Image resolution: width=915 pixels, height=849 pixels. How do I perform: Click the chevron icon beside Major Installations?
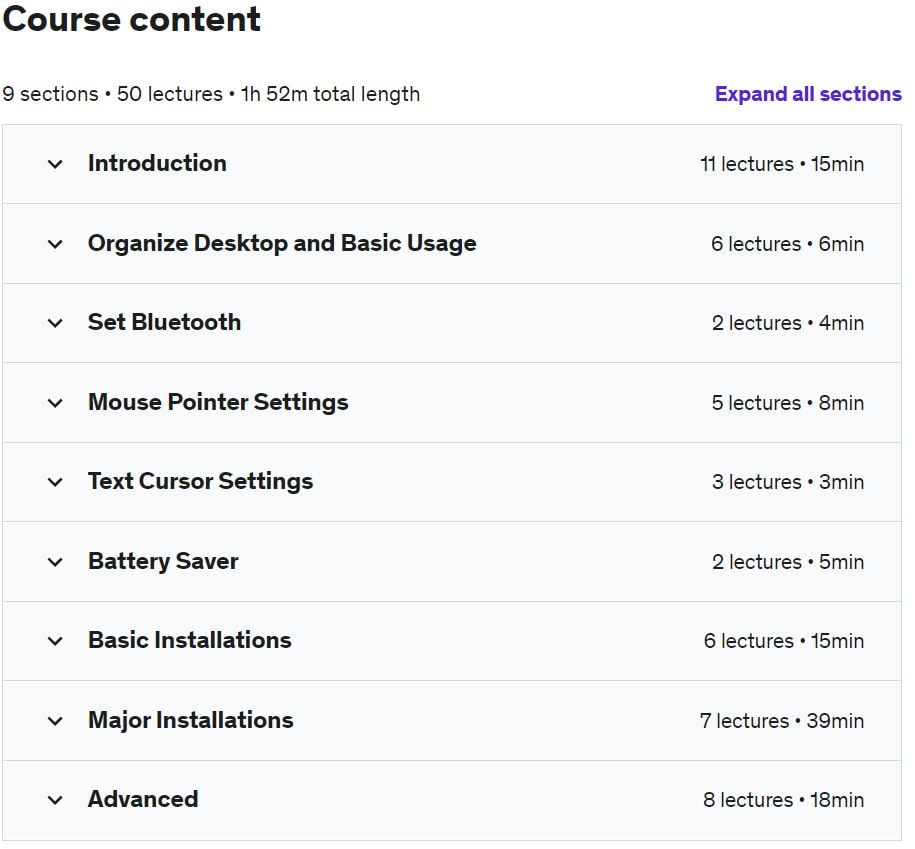(x=55, y=722)
